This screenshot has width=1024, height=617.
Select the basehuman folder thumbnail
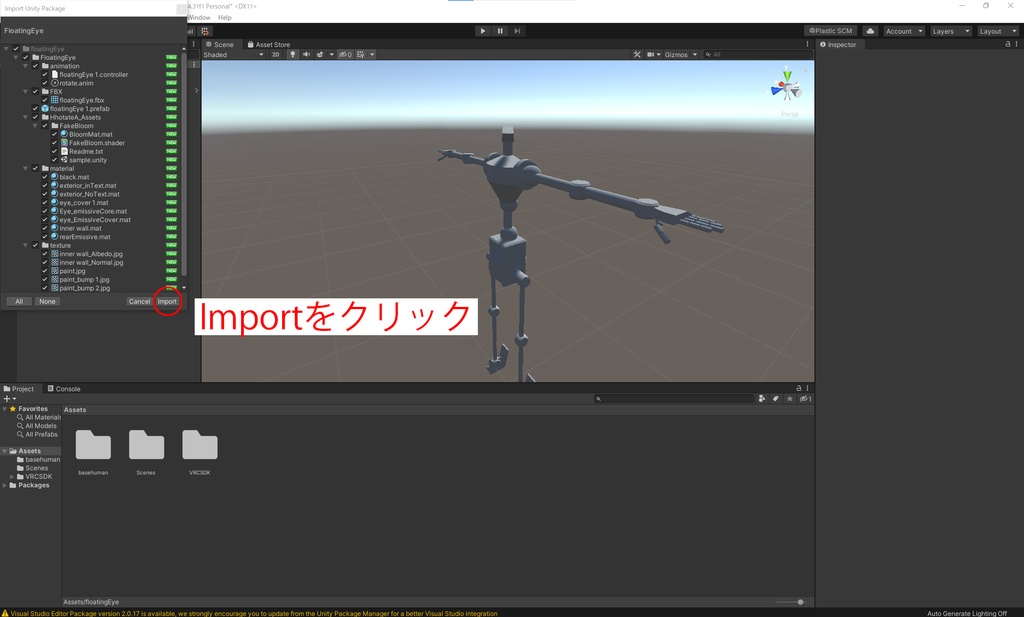(x=92, y=447)
